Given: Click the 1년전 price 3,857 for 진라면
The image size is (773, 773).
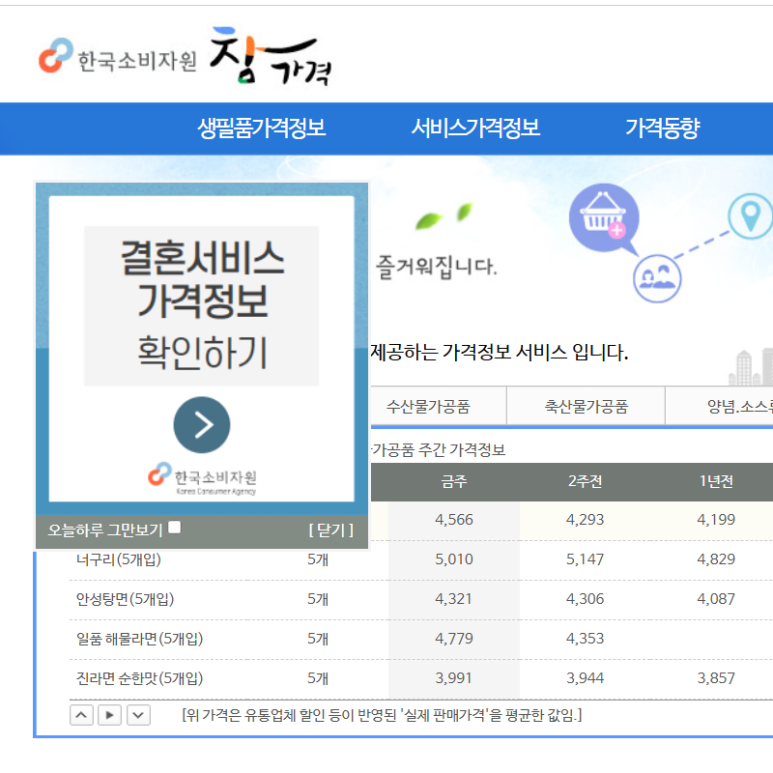Looking at the screenshot, I should pos(716,678).
